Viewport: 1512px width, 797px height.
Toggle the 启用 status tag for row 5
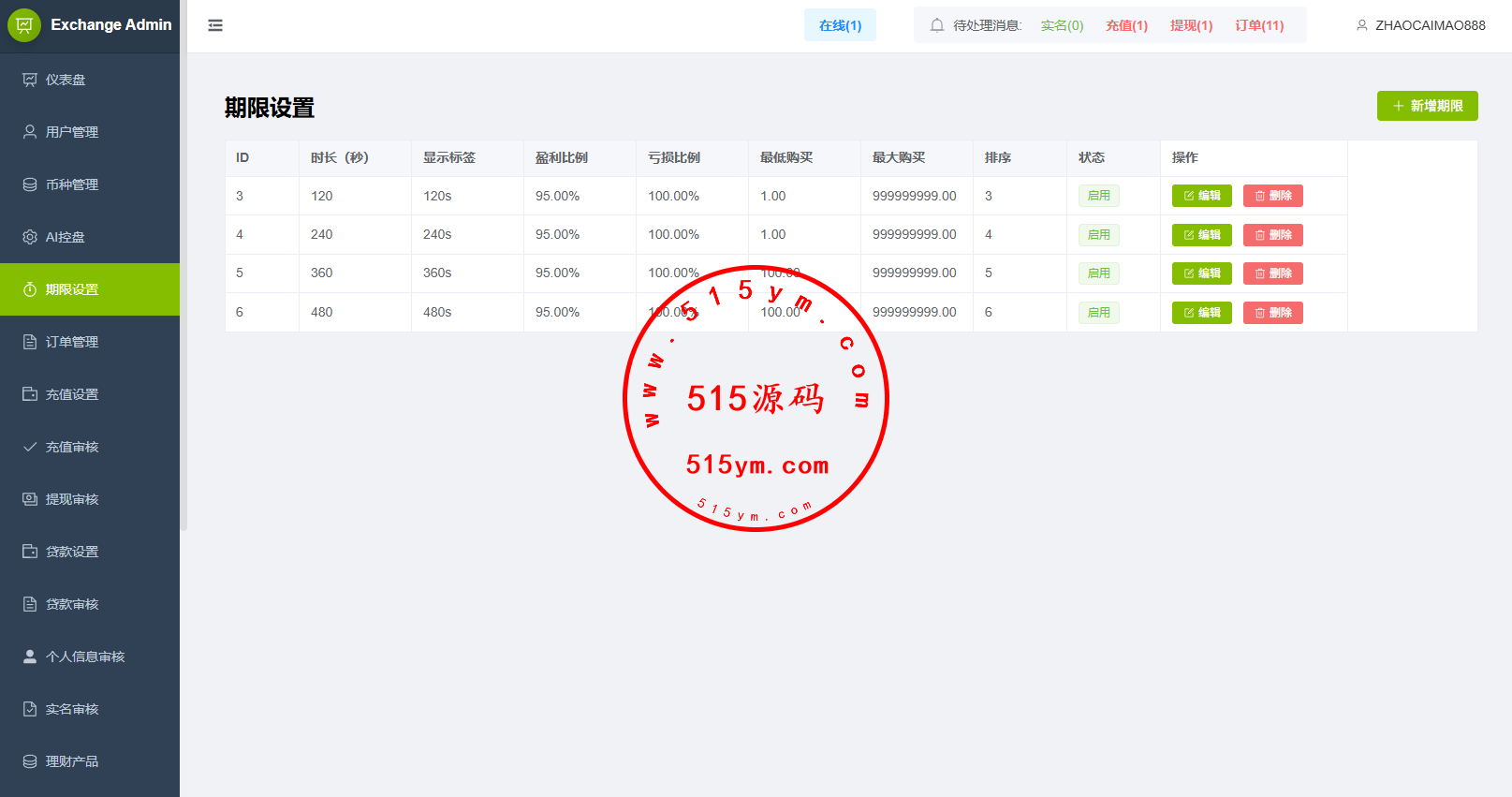pyautogui.click(x=1098, y=273)
